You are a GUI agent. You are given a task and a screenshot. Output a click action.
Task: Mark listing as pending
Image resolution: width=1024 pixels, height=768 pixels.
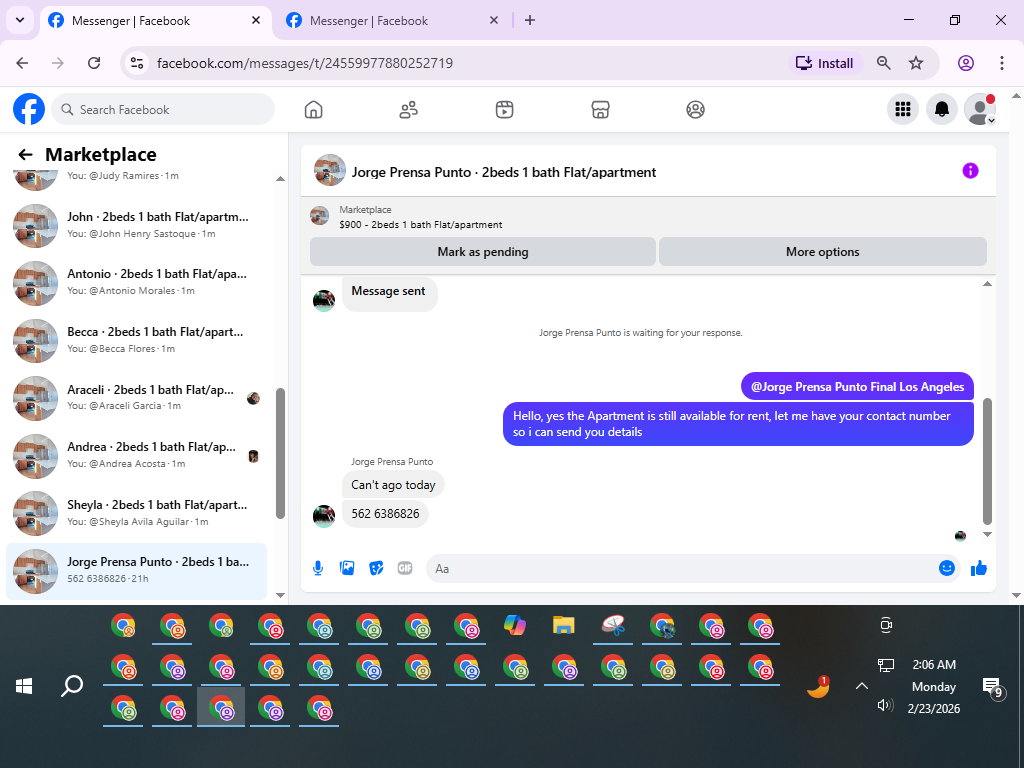[x=483, y=252]
